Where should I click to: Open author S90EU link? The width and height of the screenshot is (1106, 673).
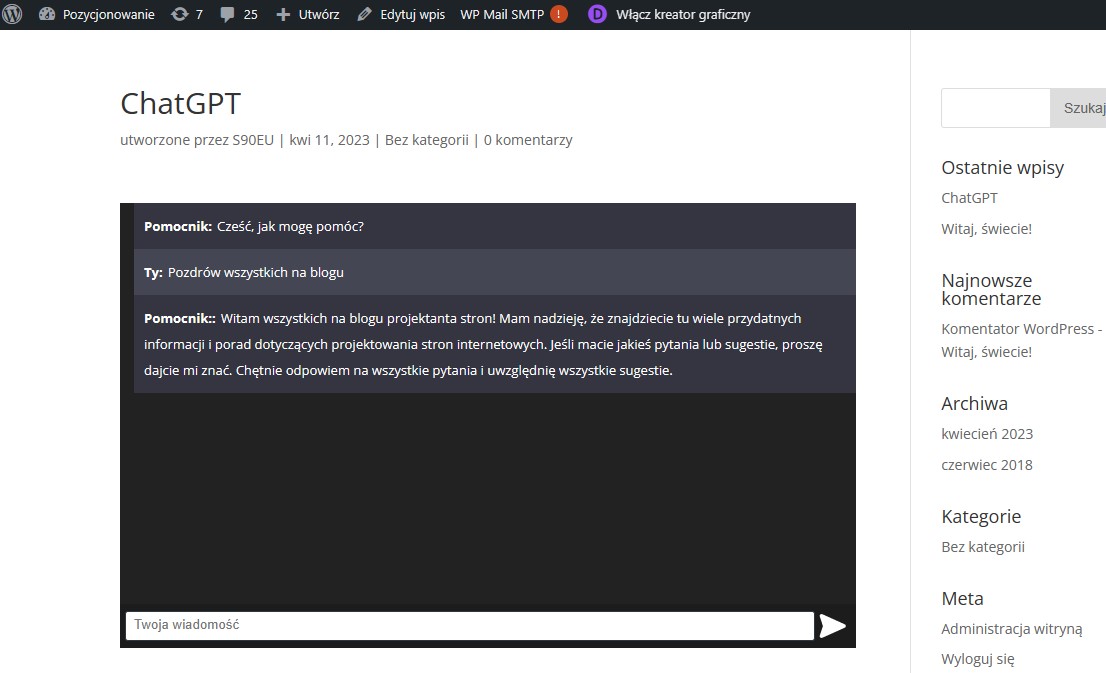pyautogui.click(x=253, y=140)
